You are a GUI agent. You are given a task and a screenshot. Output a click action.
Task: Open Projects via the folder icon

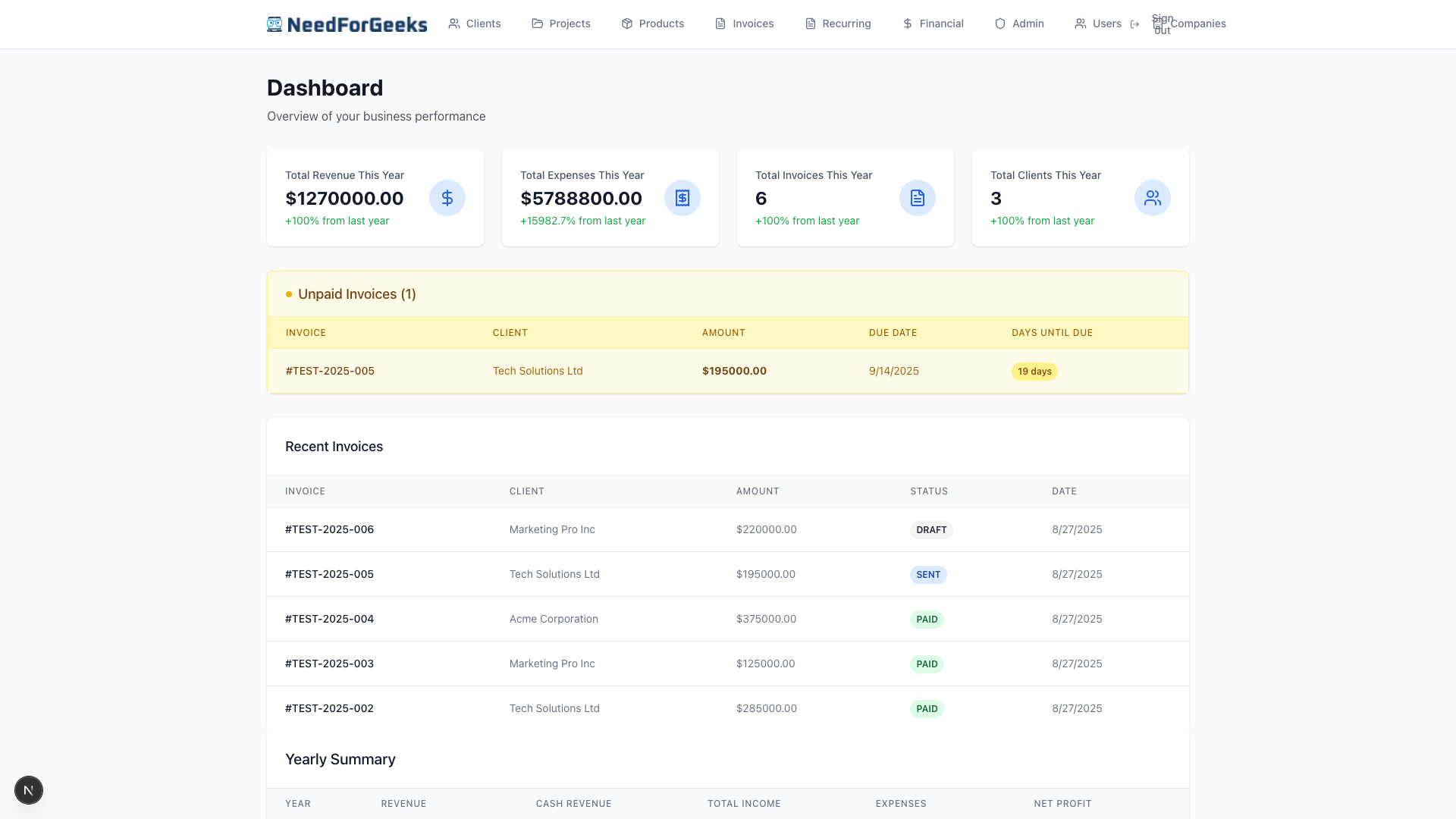537,24
